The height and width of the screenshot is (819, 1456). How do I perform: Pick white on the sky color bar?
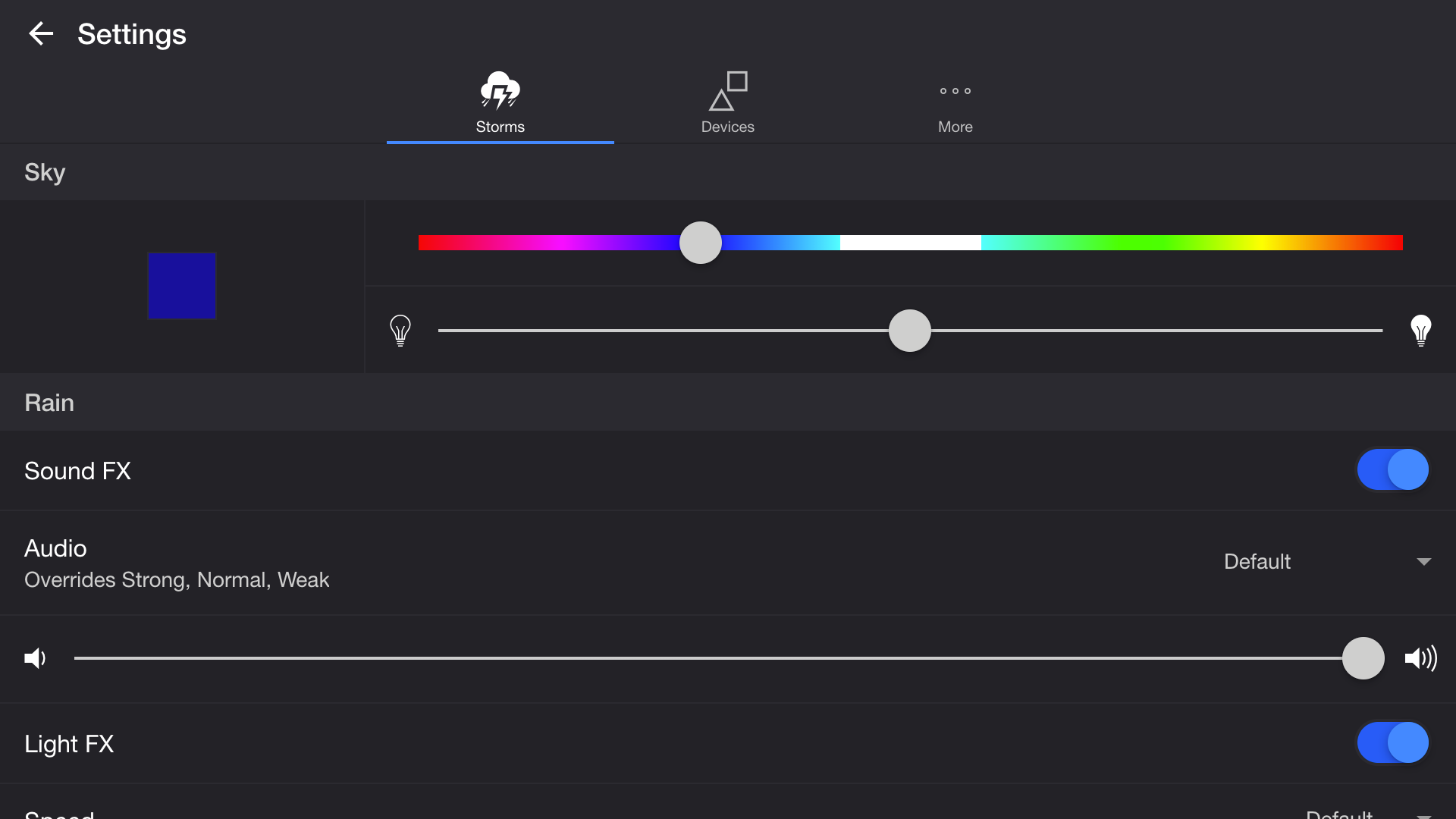[x=910, y=243]
